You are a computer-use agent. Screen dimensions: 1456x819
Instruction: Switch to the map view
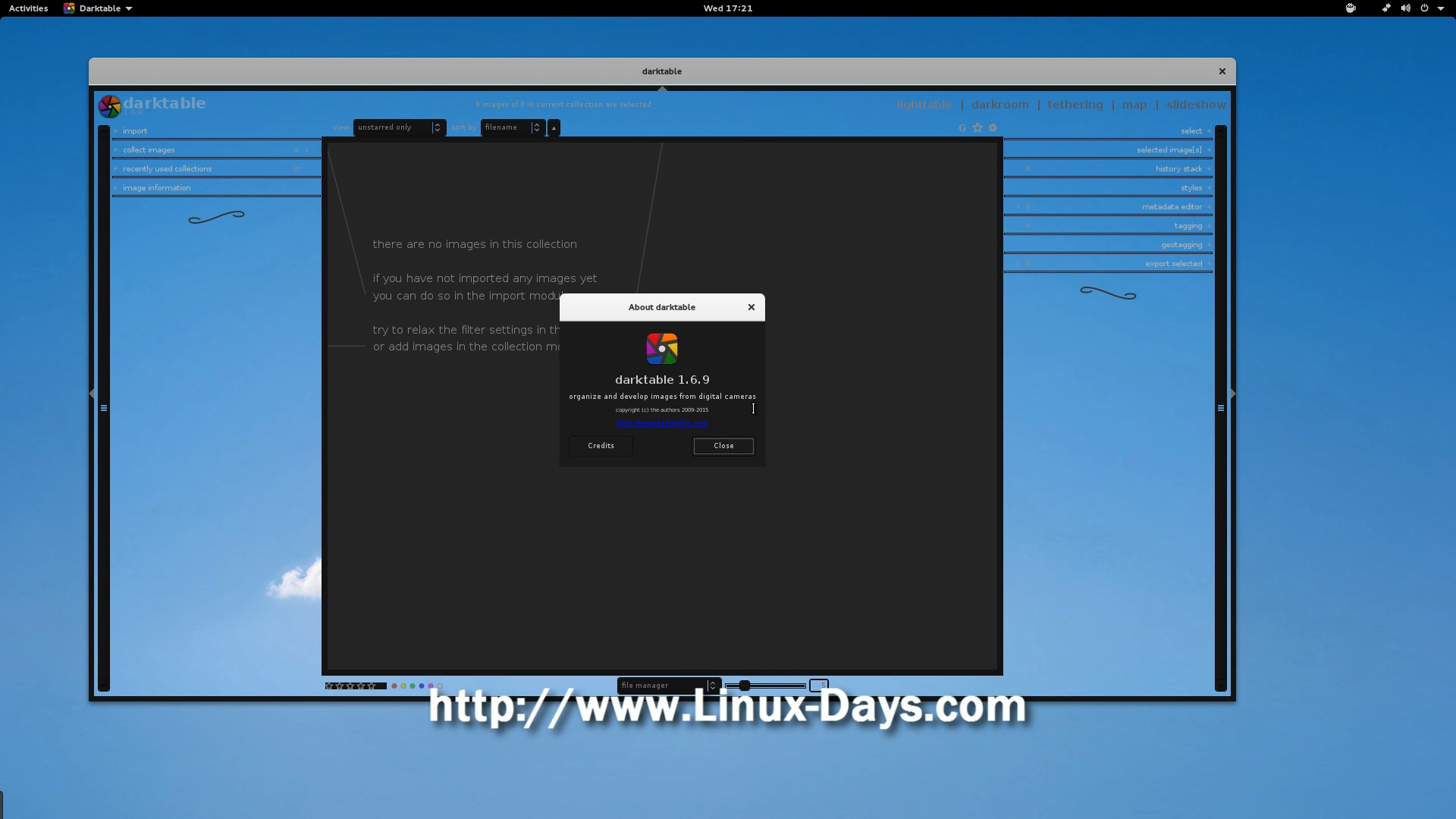tap(1134, 105)
